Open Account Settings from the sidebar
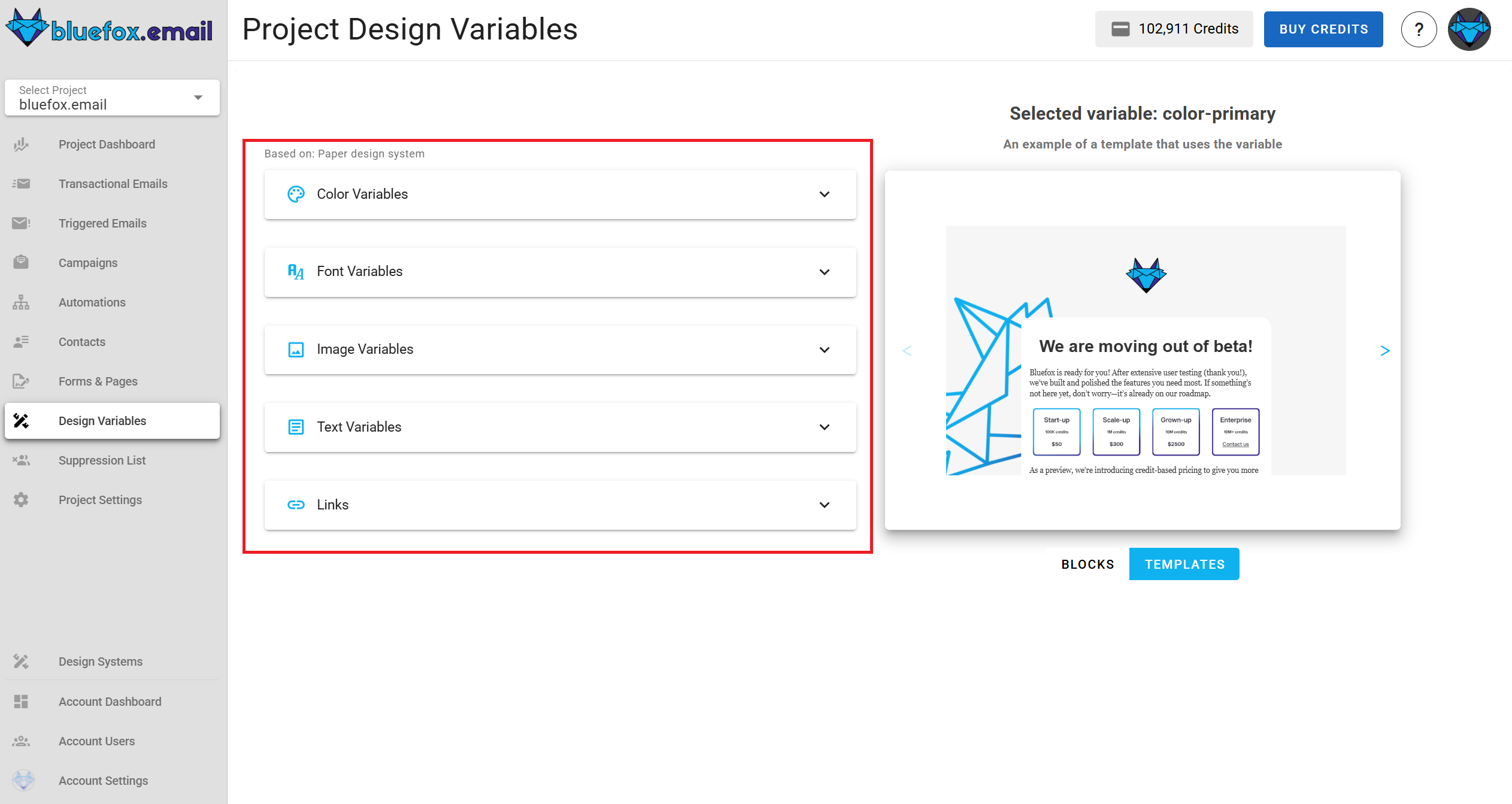This screenshot has height=804, width=1512. (x=103, y=780)
